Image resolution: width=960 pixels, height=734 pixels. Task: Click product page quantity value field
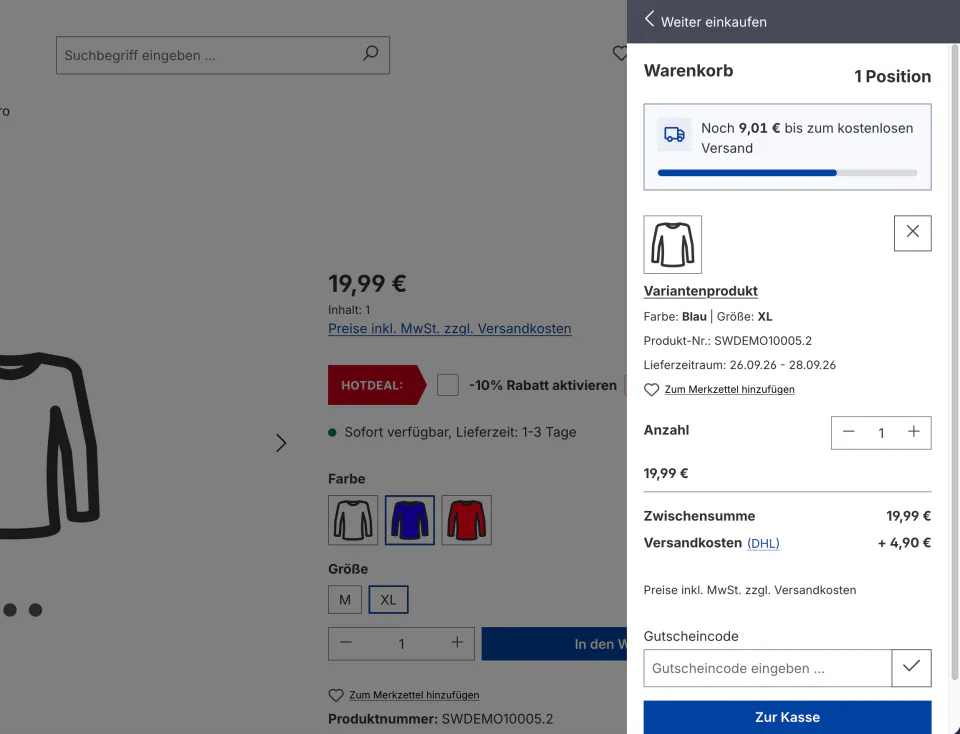(x=401, y=643)
